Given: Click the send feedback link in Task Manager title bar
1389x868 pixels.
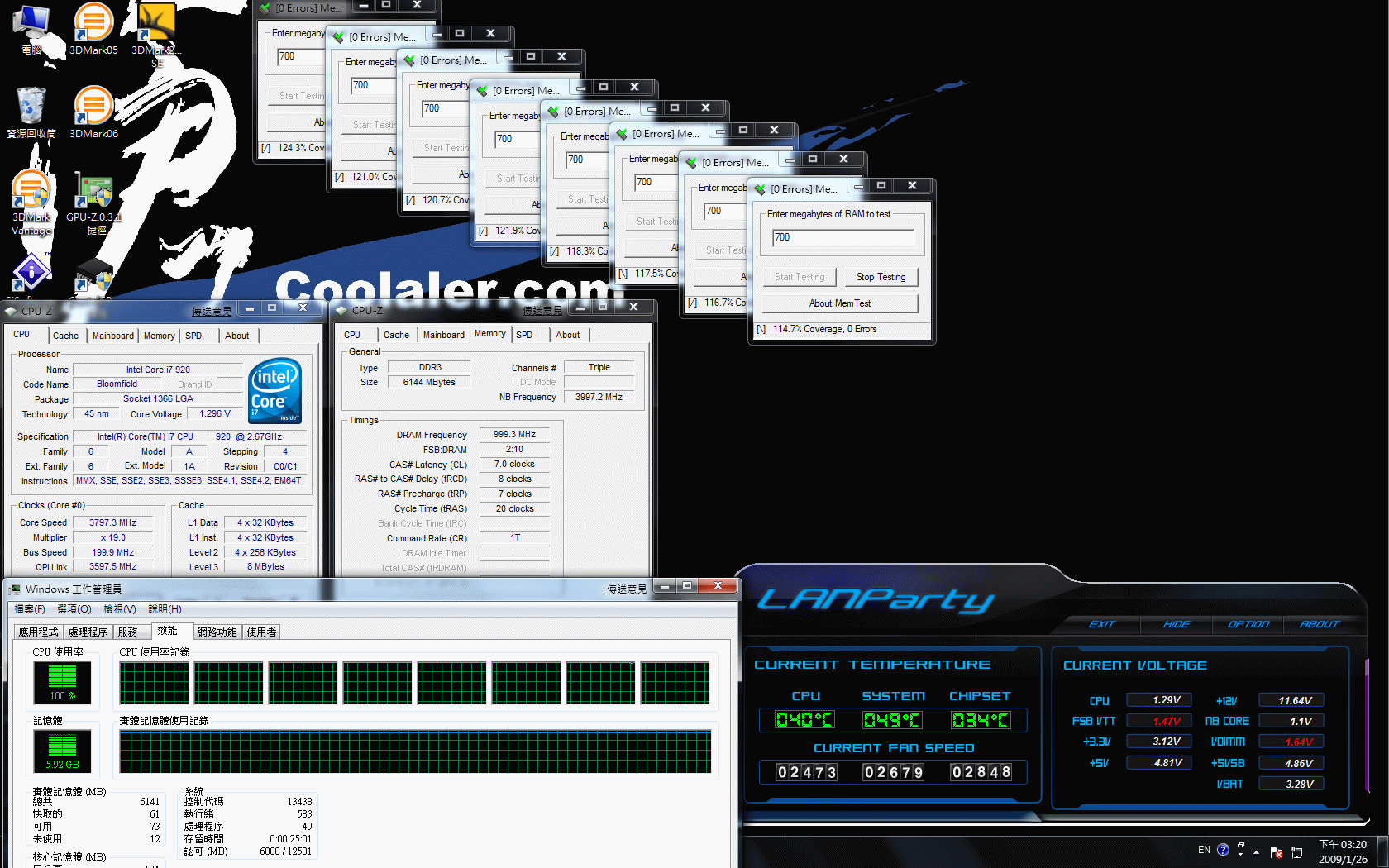Looking at the screenshot, I should tap(627, 589).
